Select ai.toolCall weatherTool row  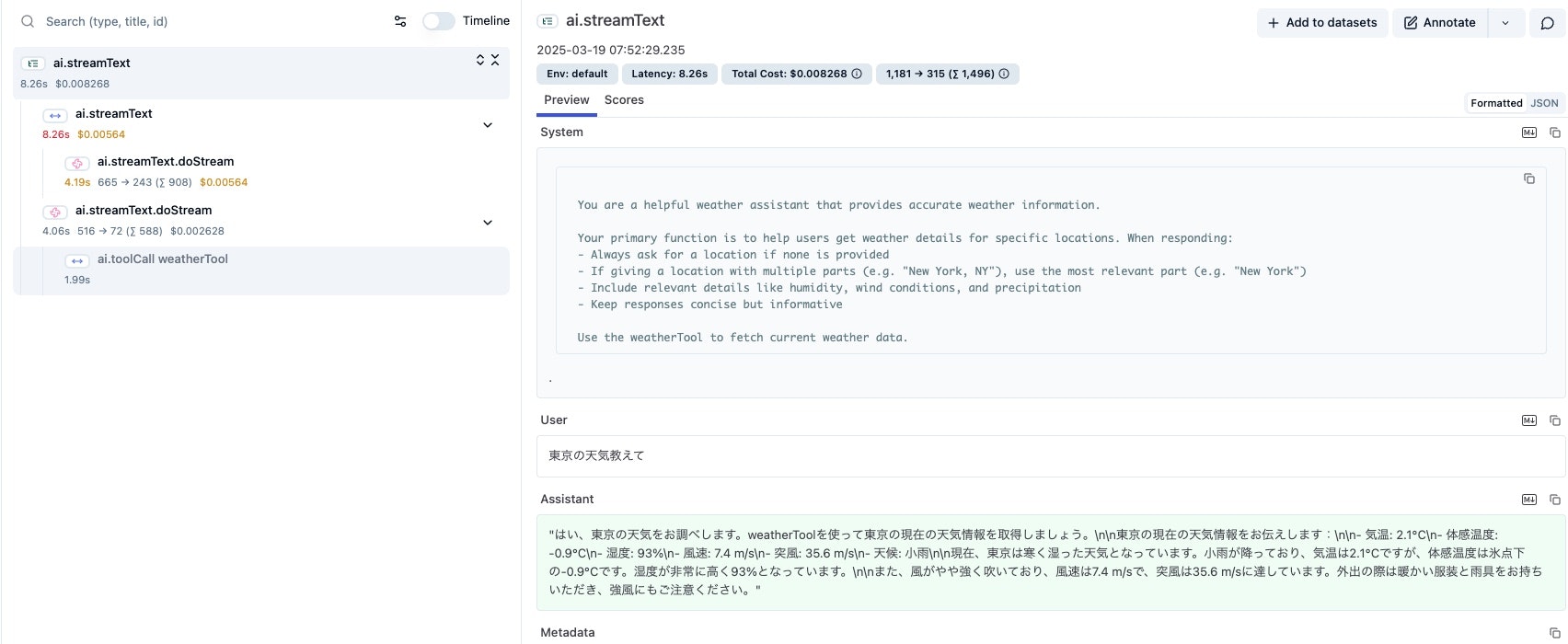(x=261, y=270)
